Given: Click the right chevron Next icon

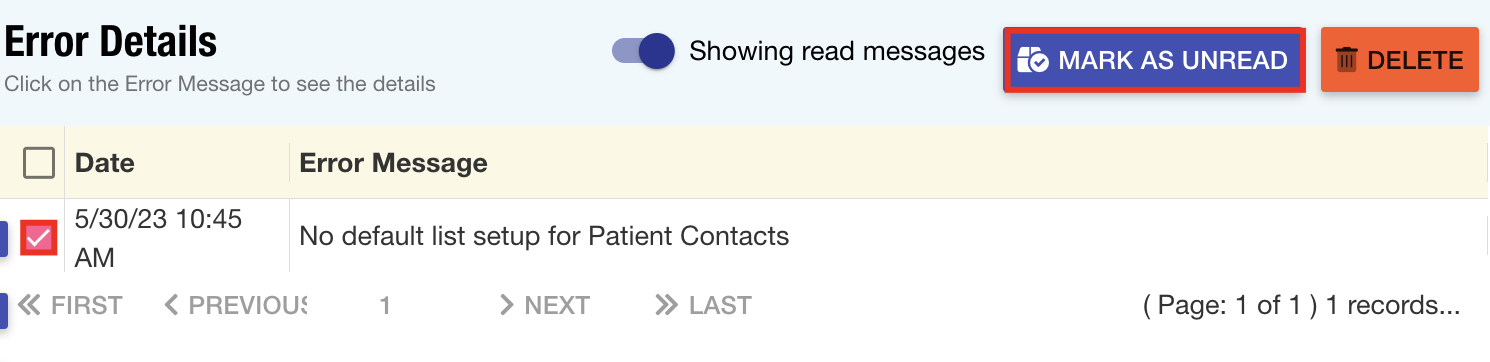Looking at the screenshot, I should (507, 305).
